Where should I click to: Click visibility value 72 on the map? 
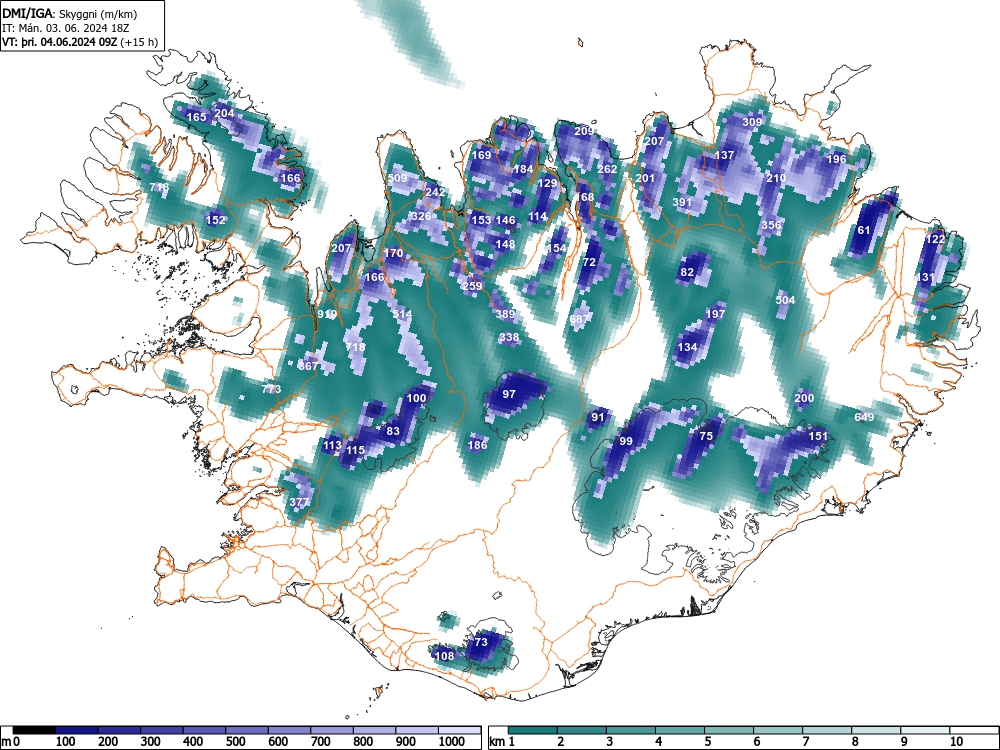[589, 262]
